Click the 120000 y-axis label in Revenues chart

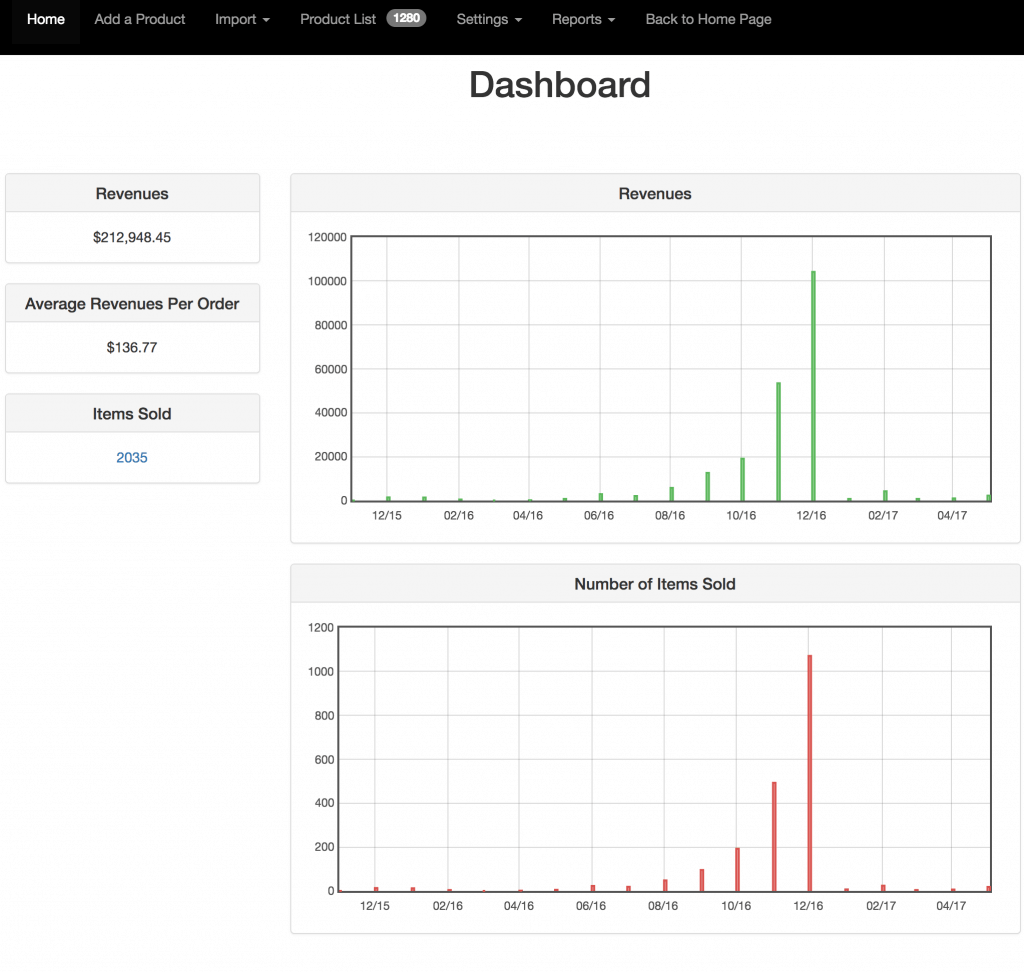pyautogui.click(x=328, y=237)
